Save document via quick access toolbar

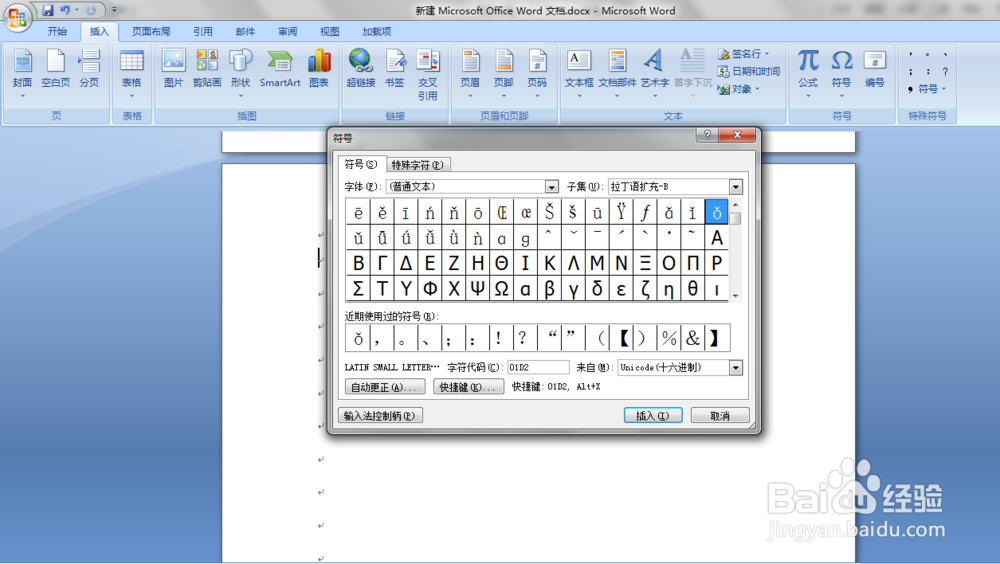(x=48, y=10)
